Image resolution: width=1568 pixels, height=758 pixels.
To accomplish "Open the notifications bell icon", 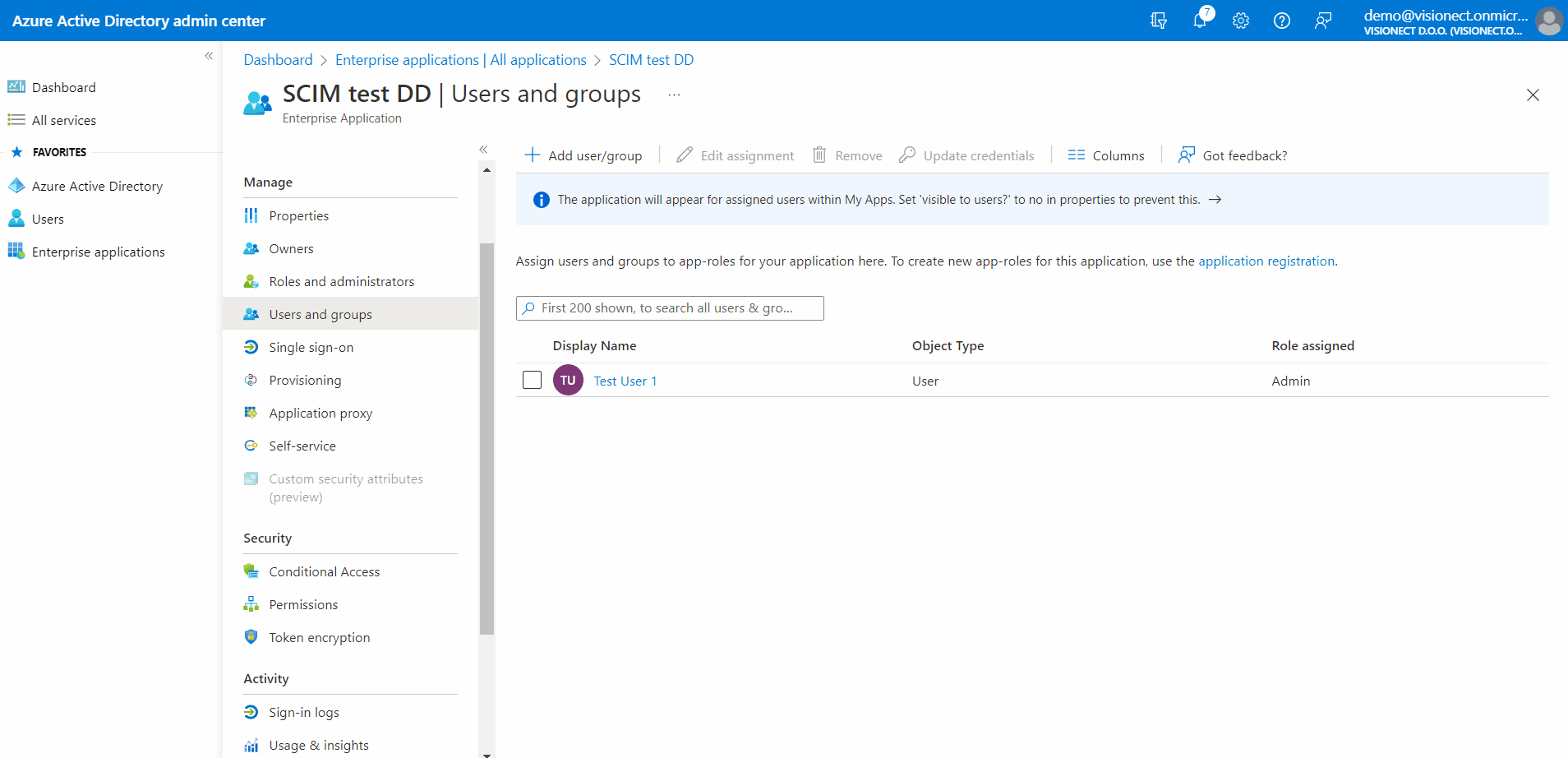I will click(1200, 21).
